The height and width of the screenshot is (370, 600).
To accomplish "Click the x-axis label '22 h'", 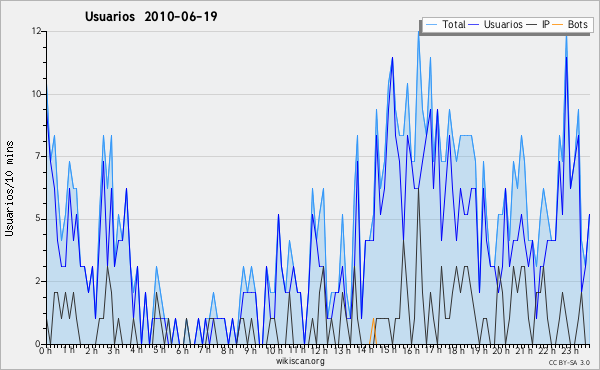I will pos(547,350).
